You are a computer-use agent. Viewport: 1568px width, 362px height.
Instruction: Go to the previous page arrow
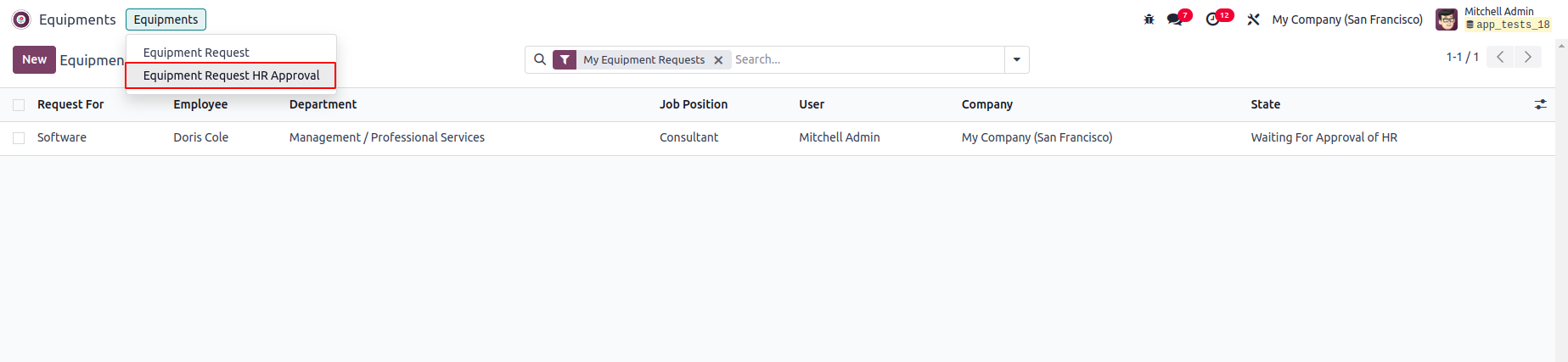click(x=1500, y=57)
